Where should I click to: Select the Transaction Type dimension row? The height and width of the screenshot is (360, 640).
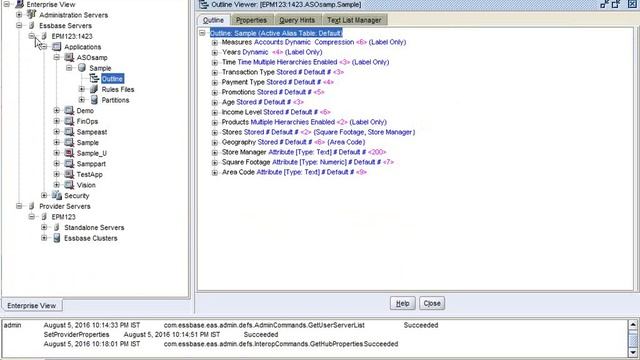point(283,72)
